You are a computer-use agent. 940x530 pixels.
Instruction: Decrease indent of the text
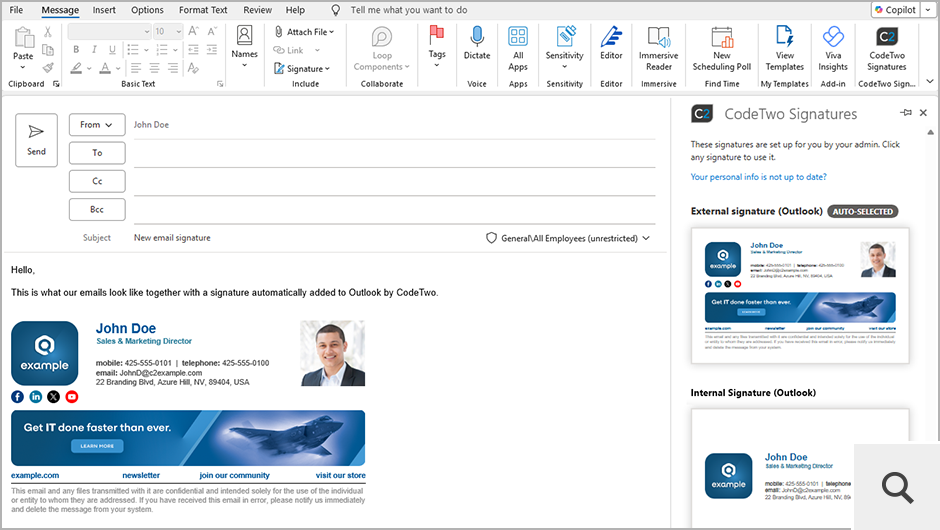coord(194,50)
